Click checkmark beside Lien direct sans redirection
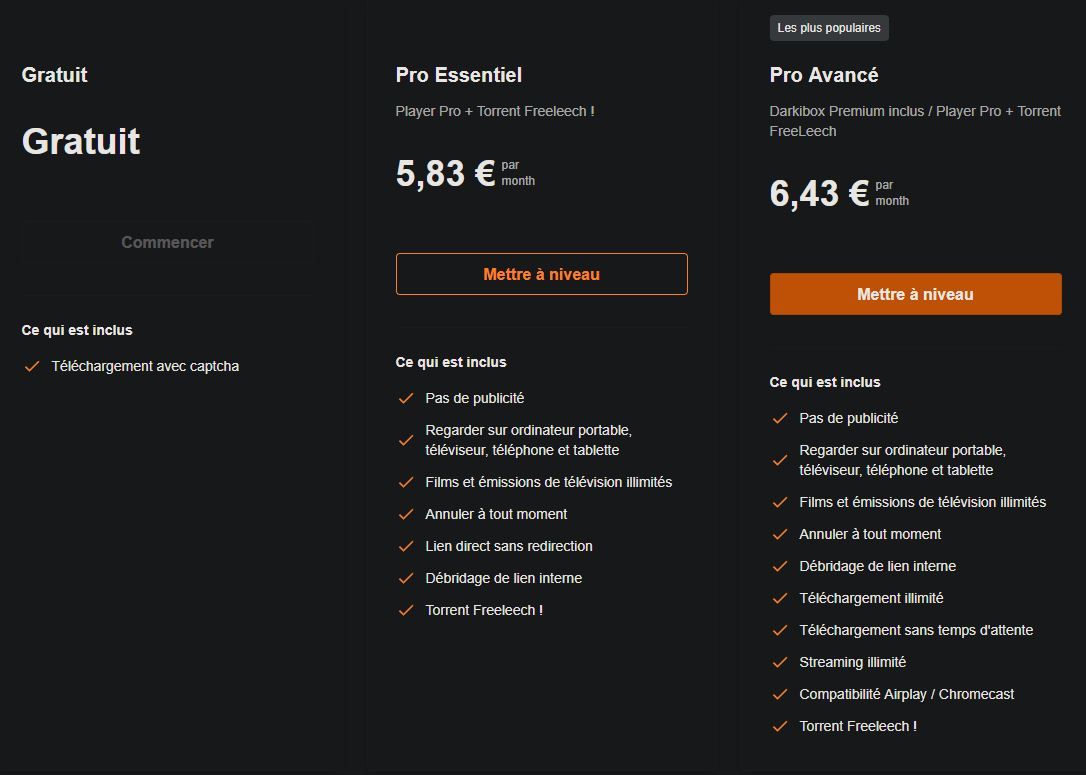The height and width of the screenshot is (775, 1086). 406,546
